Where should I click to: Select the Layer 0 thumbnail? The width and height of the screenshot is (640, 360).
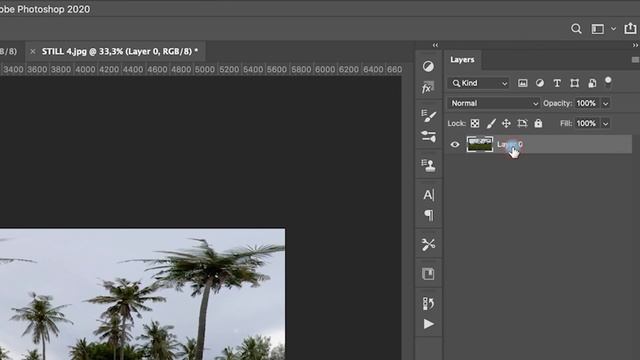click(x=480, y=144)
